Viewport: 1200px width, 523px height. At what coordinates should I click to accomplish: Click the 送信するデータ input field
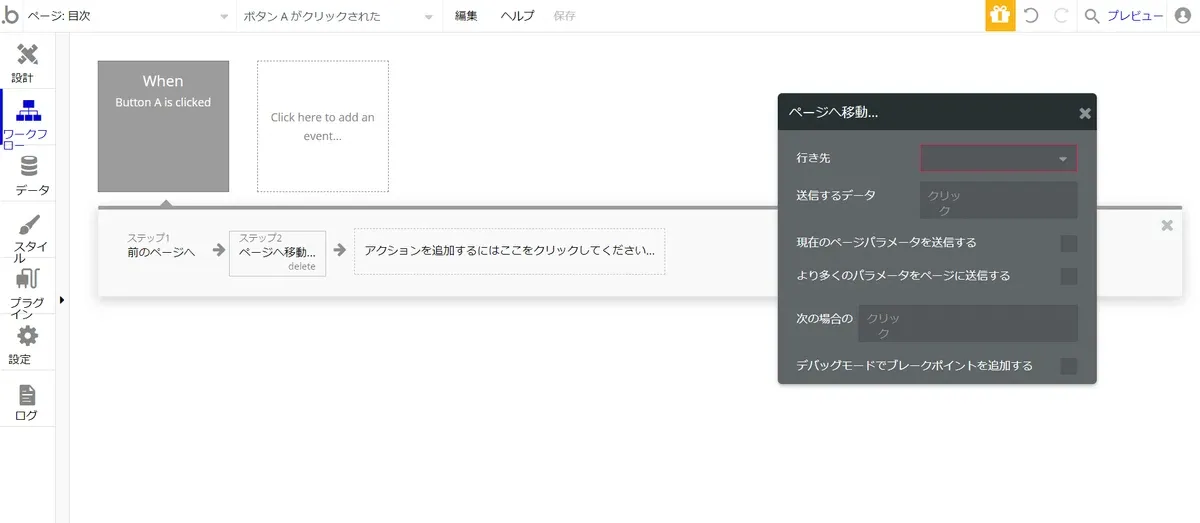(999, 200)
